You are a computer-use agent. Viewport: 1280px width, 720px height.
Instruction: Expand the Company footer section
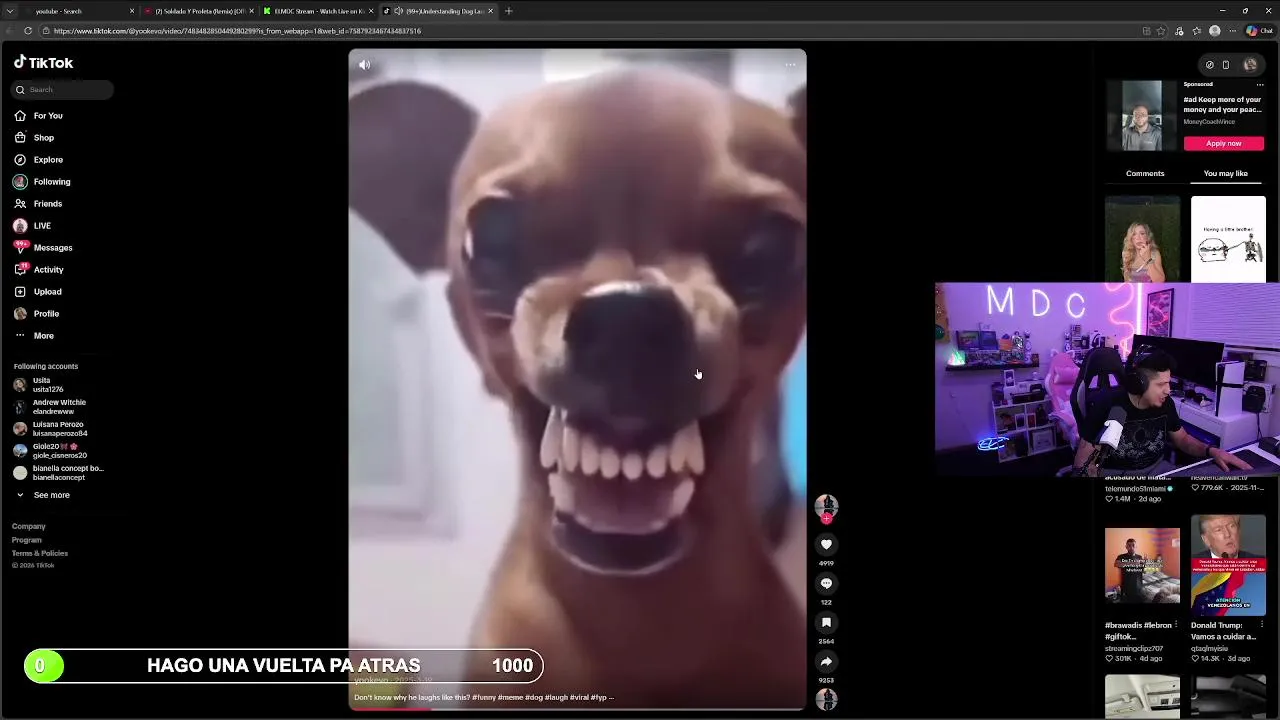point(28,526)
